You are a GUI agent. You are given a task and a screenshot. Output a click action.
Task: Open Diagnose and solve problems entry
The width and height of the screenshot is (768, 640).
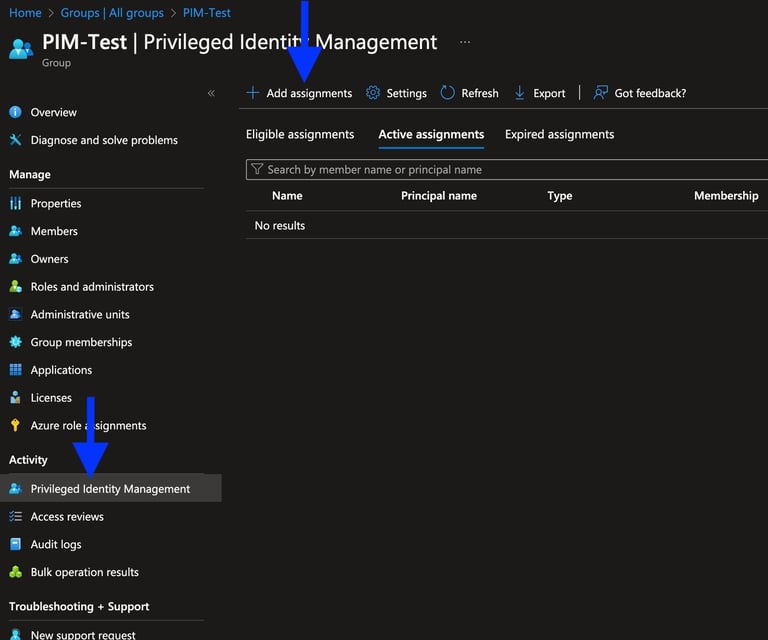(104, 140)
